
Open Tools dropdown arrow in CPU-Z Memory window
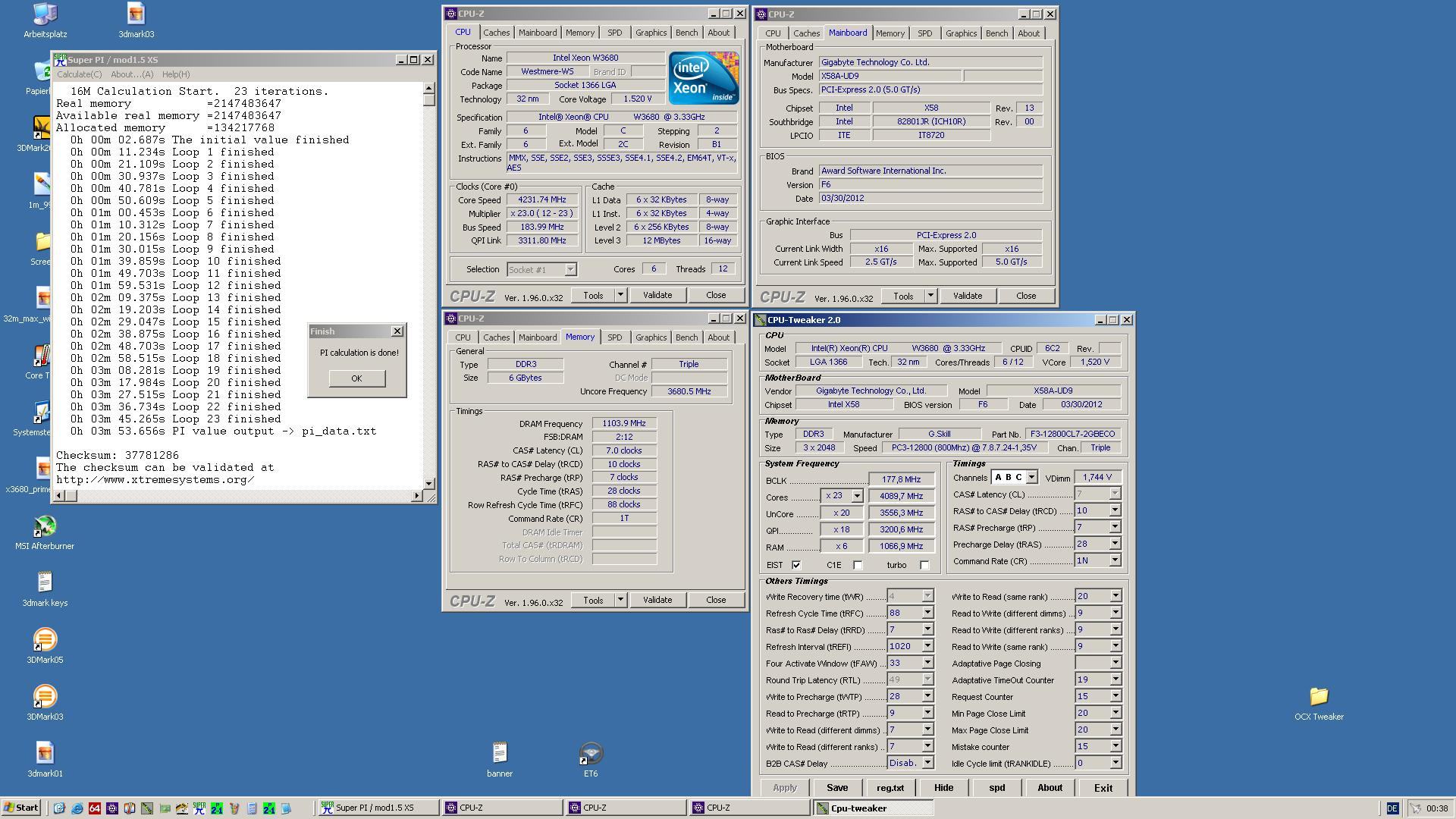pos(620,600)
